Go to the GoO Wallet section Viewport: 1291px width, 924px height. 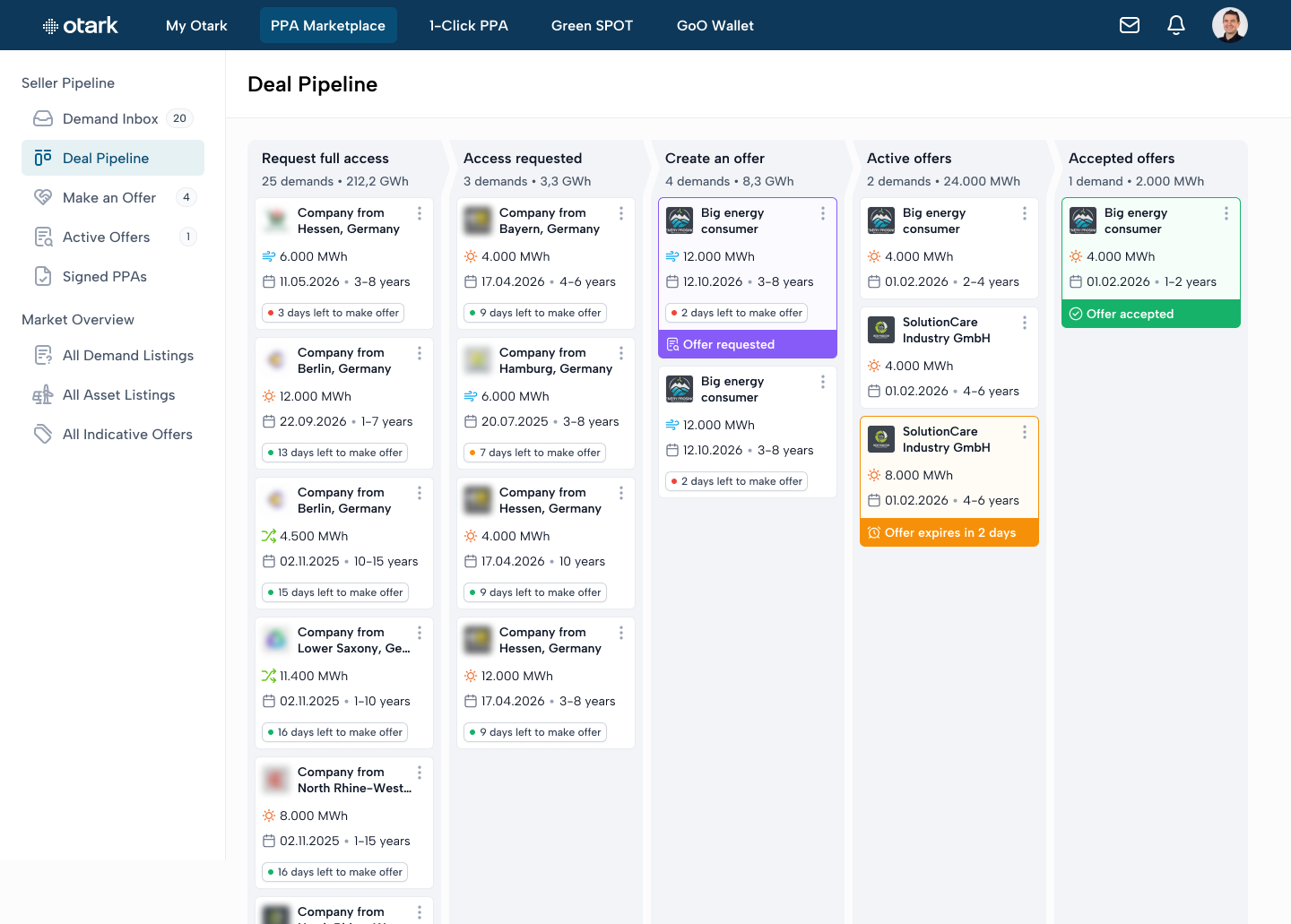(x=715, y=25)
